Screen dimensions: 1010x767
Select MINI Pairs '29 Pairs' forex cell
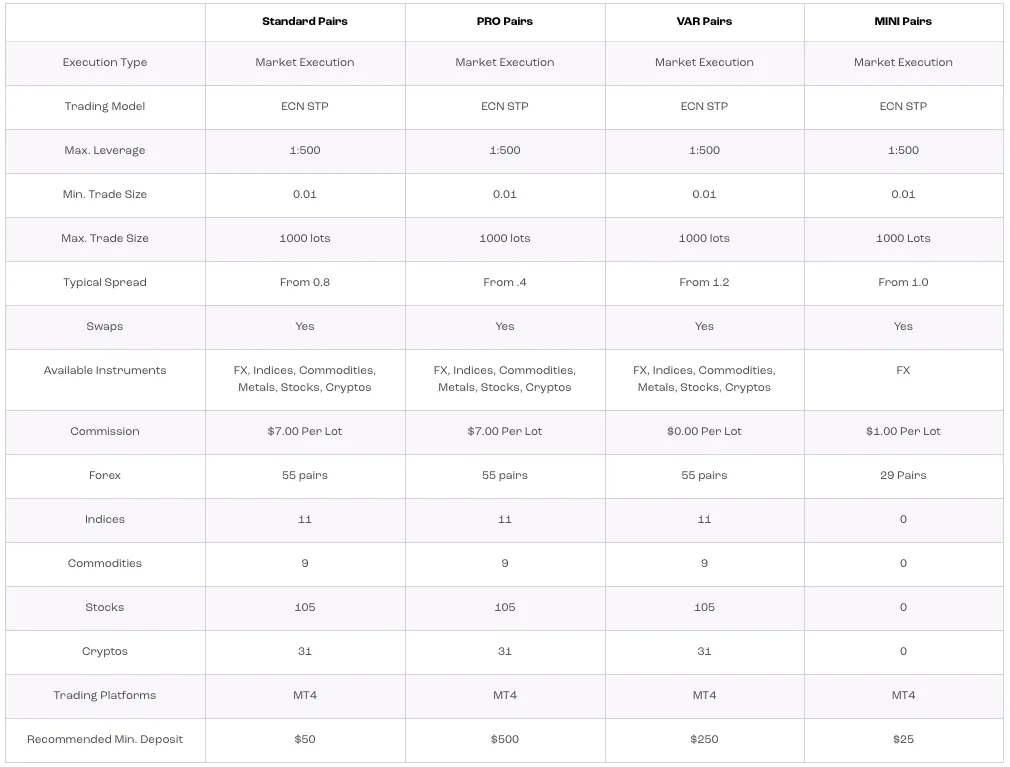902,475
